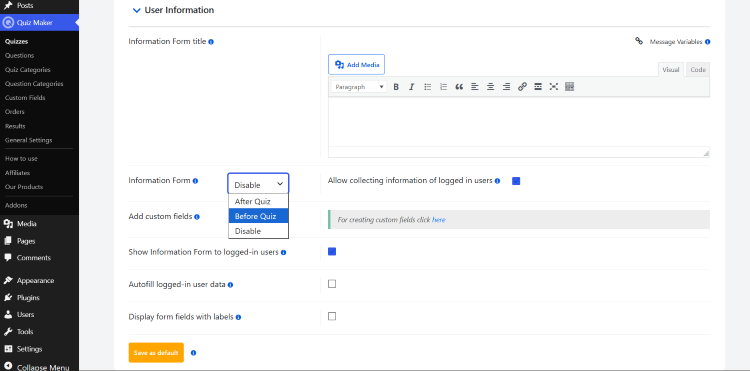
Task: Click the link icon beside Message Variables
Action: pyautogui.click(x=639, y=41)
